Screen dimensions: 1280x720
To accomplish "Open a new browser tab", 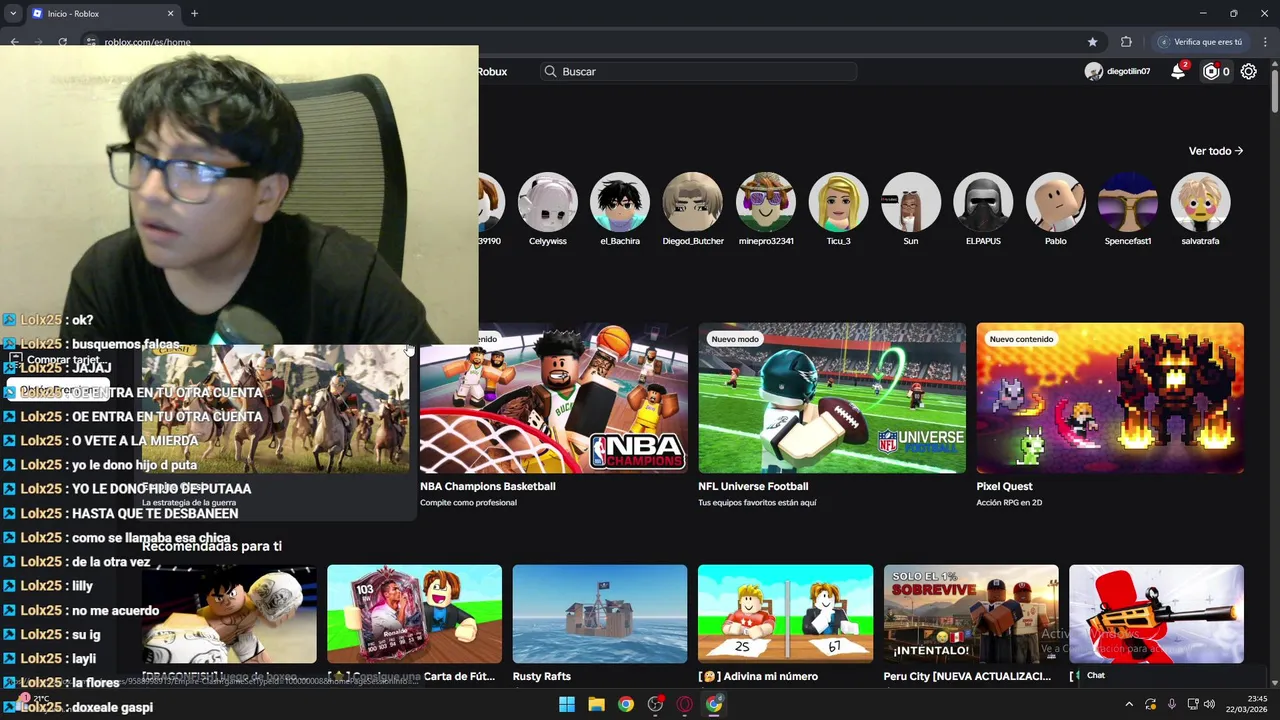I will pyautogui.click(x=194, y=14).
